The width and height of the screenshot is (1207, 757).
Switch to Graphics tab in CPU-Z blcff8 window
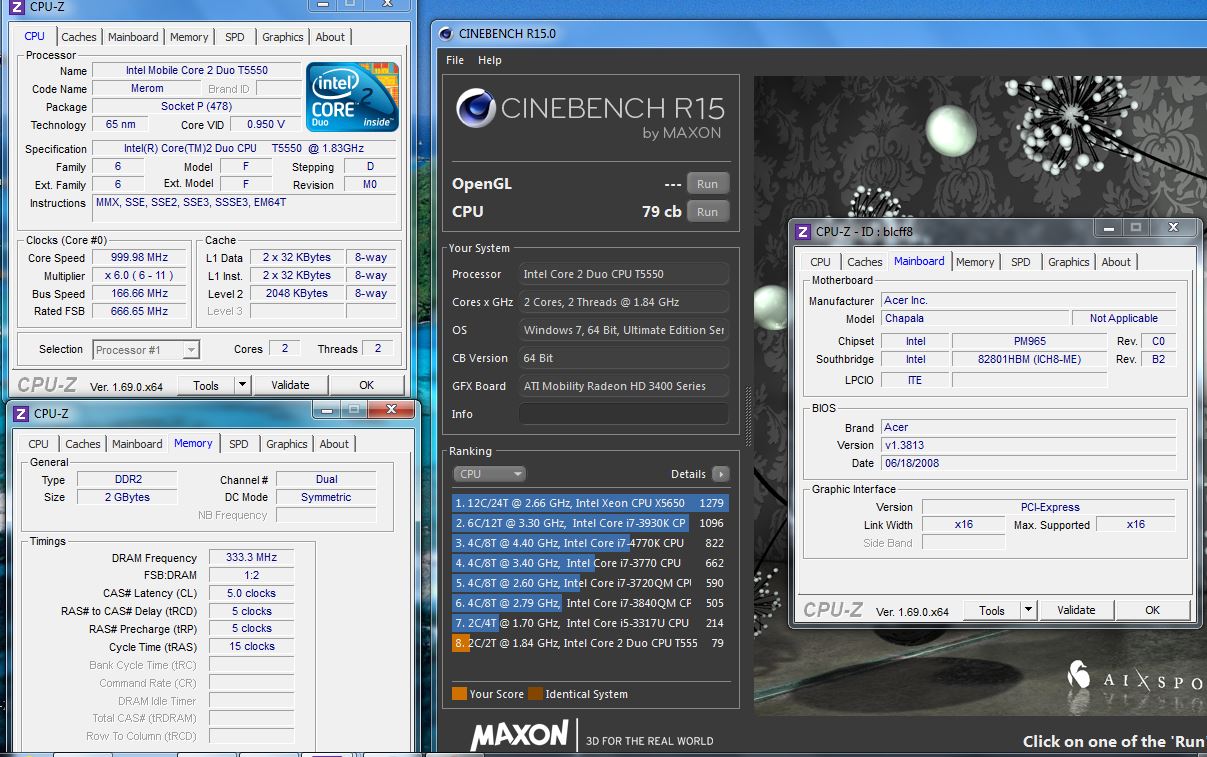point(1069,262)
